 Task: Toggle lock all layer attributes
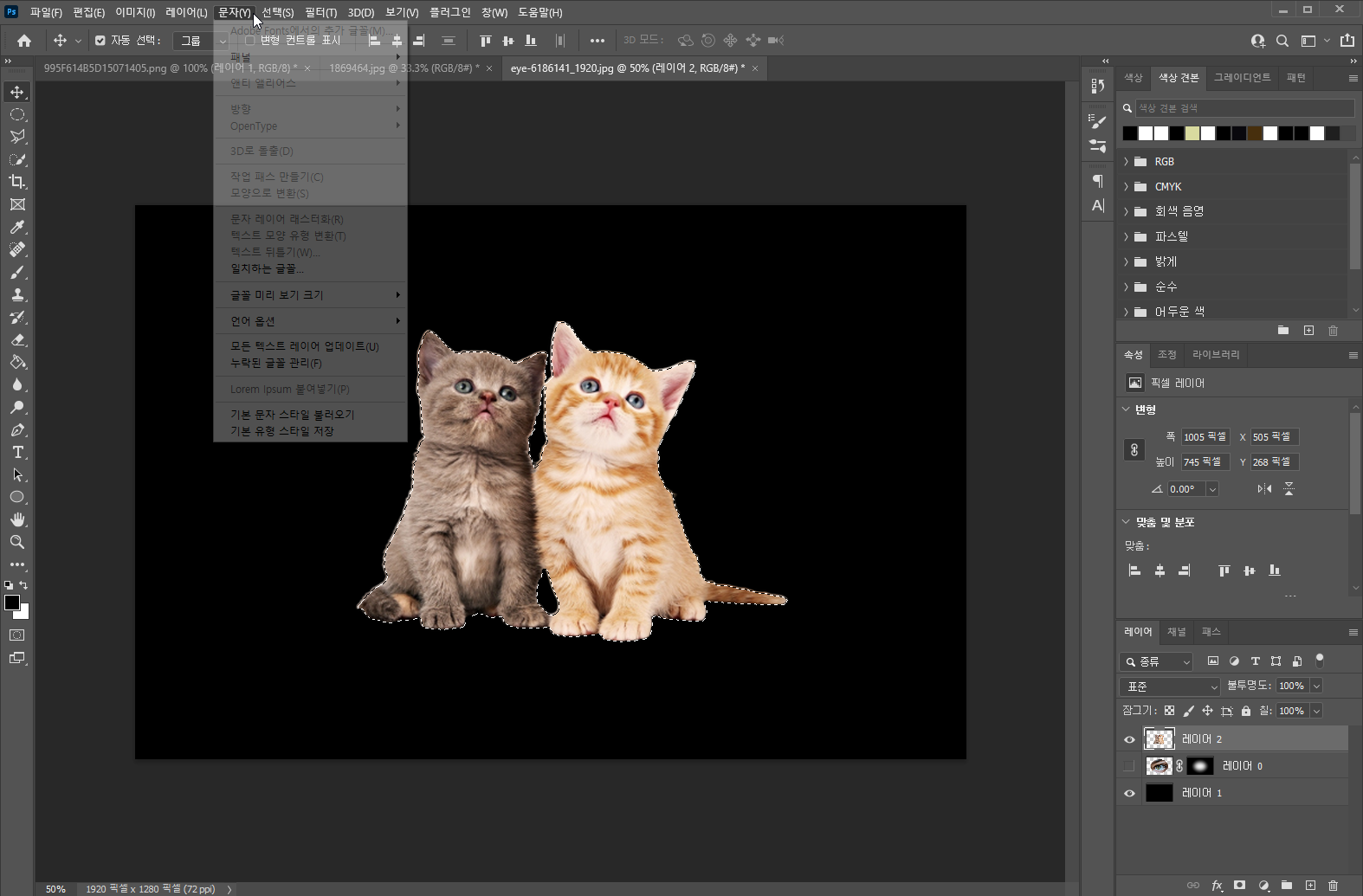click(x=1246, y=711)
